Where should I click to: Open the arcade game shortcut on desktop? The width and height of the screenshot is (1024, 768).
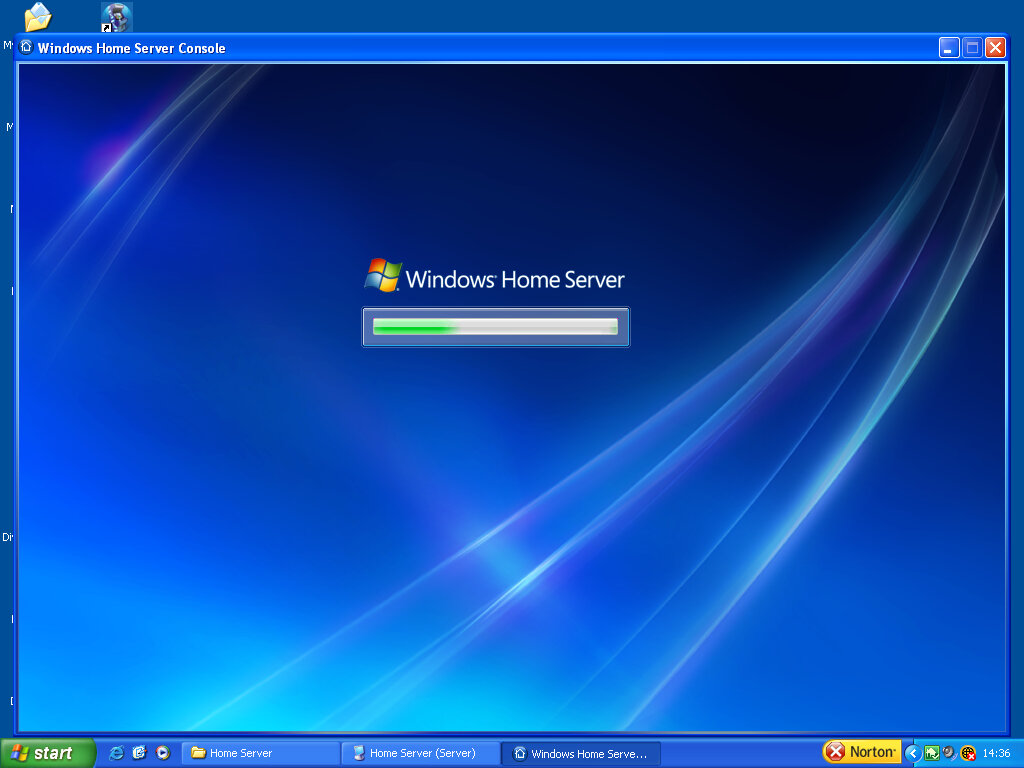click(x=117, y=17)
